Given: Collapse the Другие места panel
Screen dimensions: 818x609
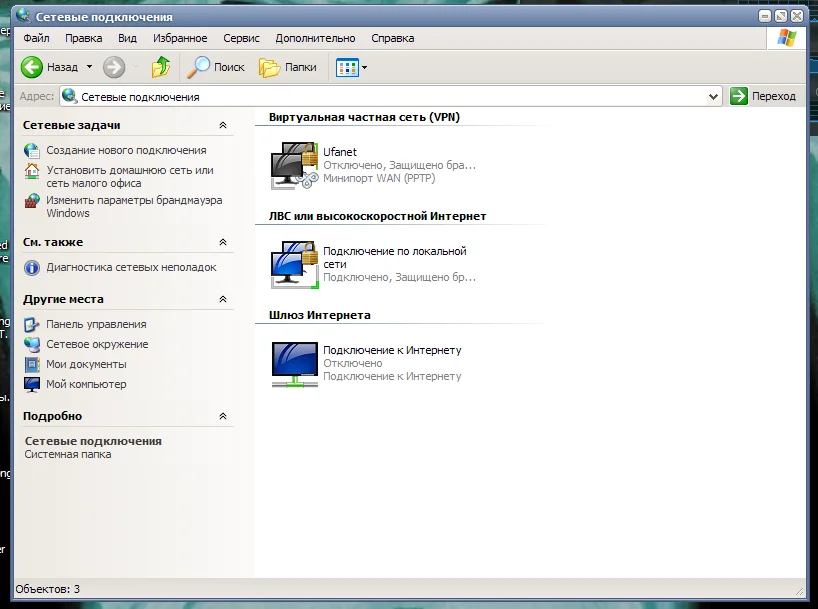Looking at the screenshot, I should point(223,299).
